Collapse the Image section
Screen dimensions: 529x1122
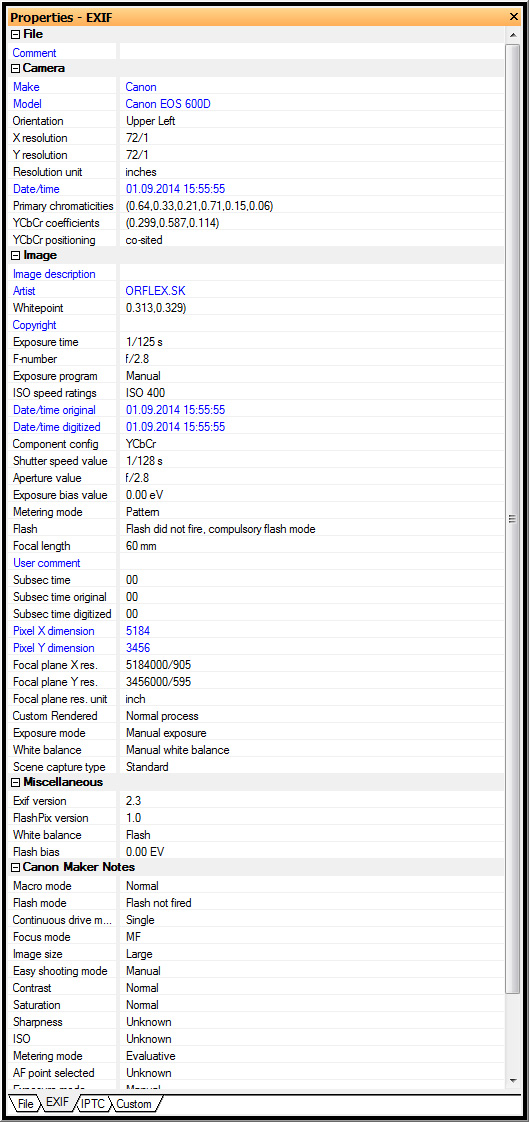(x=15, y=255)
